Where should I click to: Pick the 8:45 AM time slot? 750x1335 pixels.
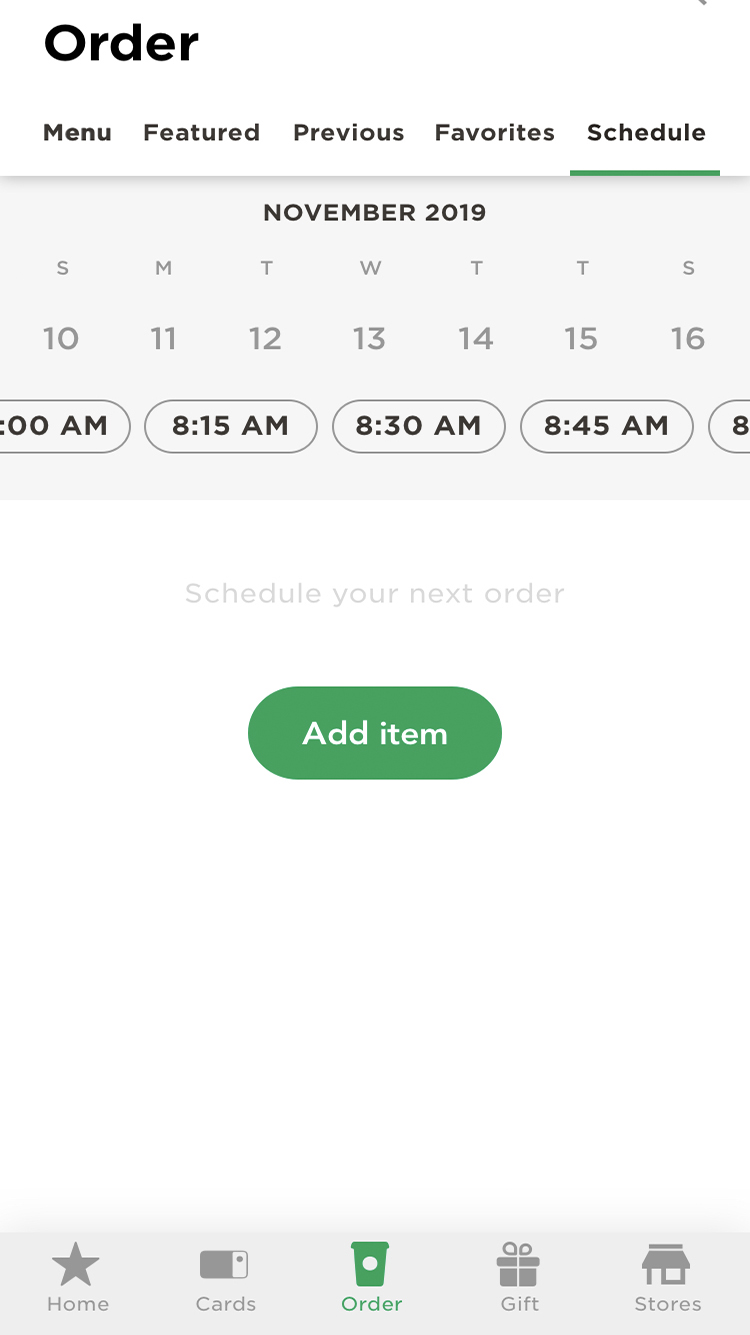click(x=606, y=426)
